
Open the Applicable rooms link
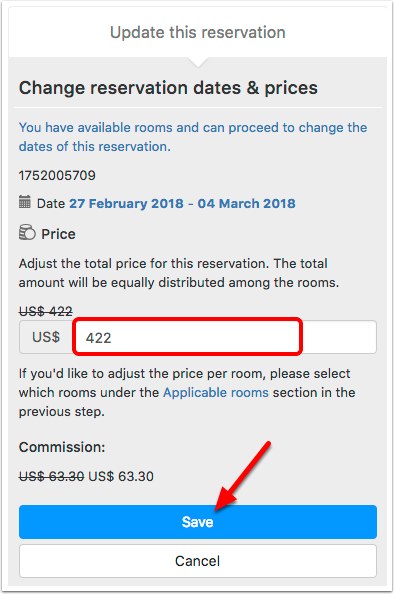point(216,392)
